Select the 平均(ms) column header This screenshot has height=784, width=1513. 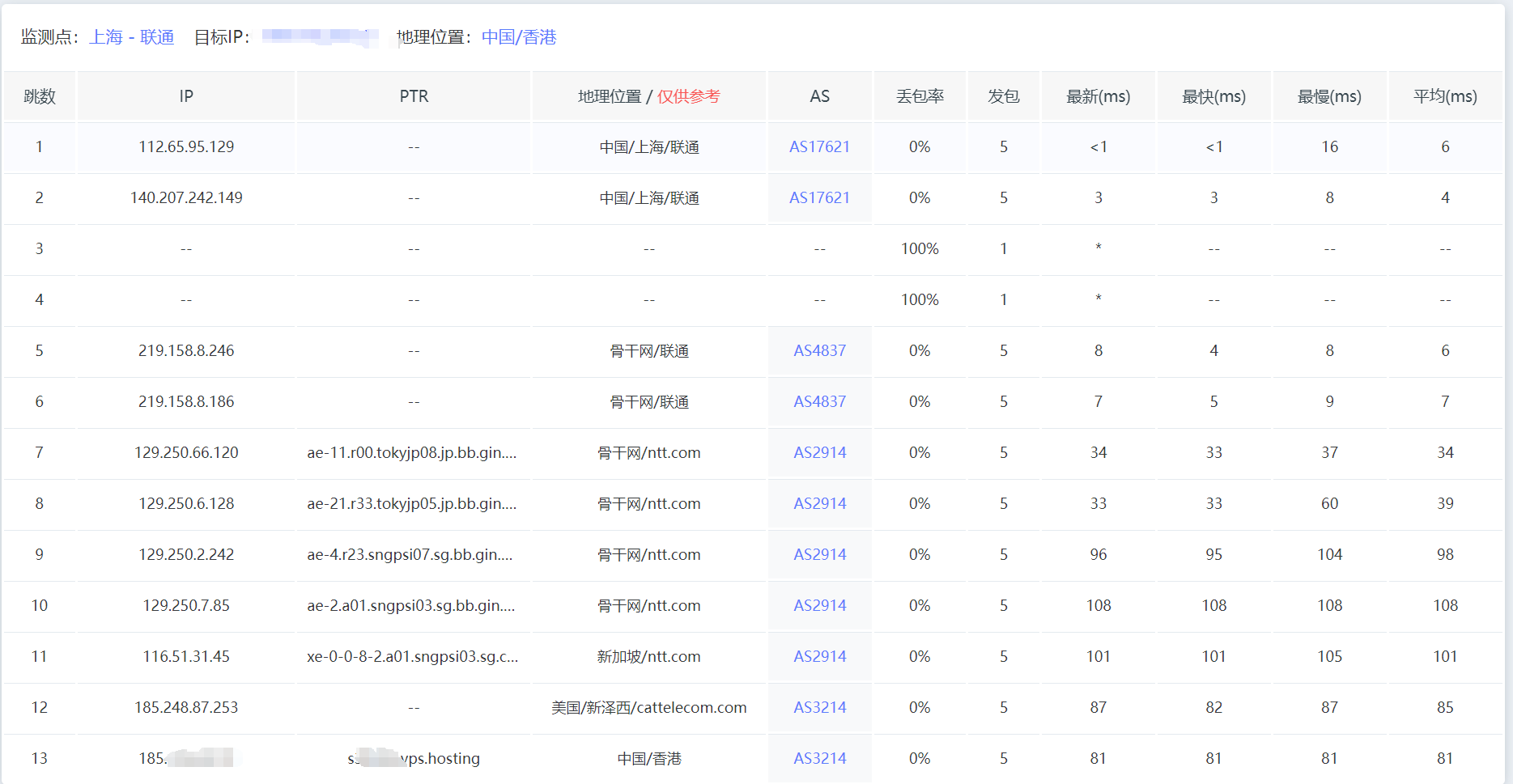(1445, 96)
